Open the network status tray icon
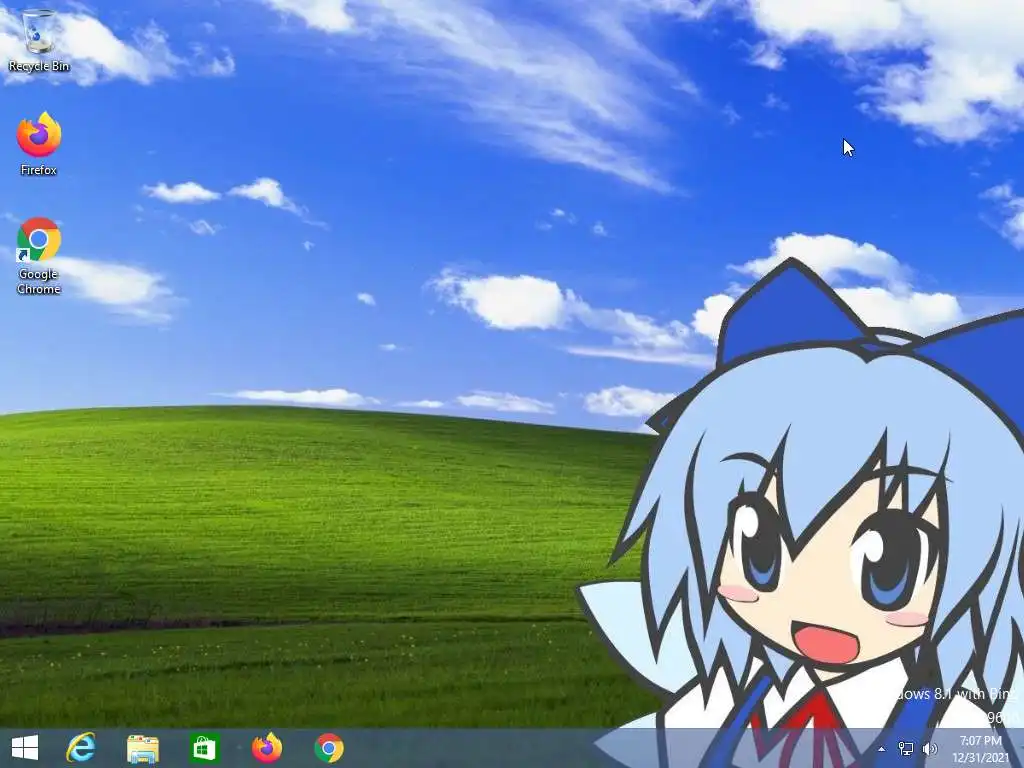1024x768 pixels. [x=906, y=749]
